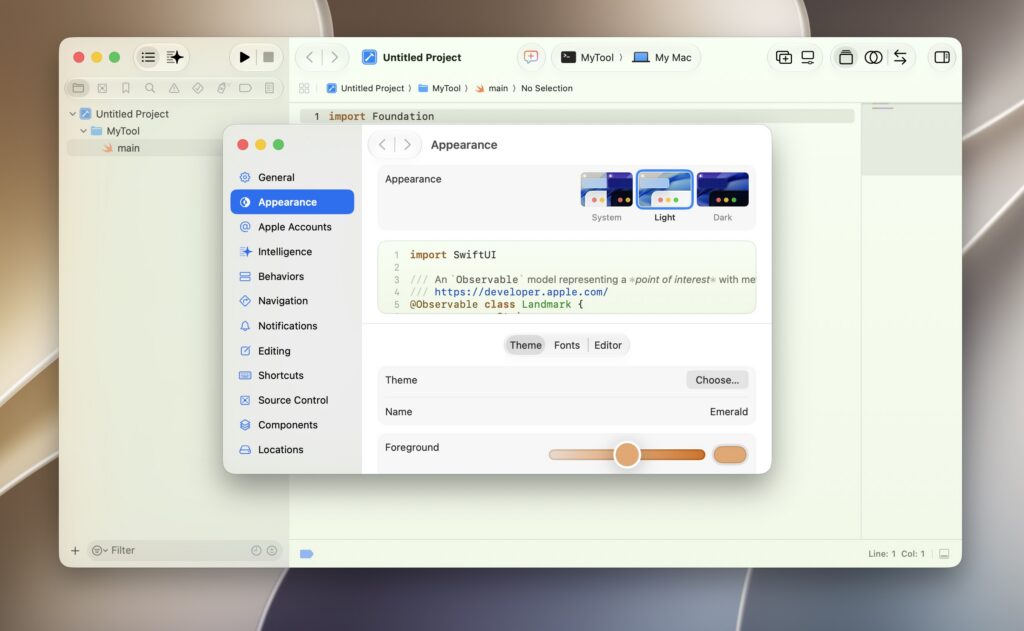
Task: Enable code review arrows icon
Action: (x=901, y=57)
